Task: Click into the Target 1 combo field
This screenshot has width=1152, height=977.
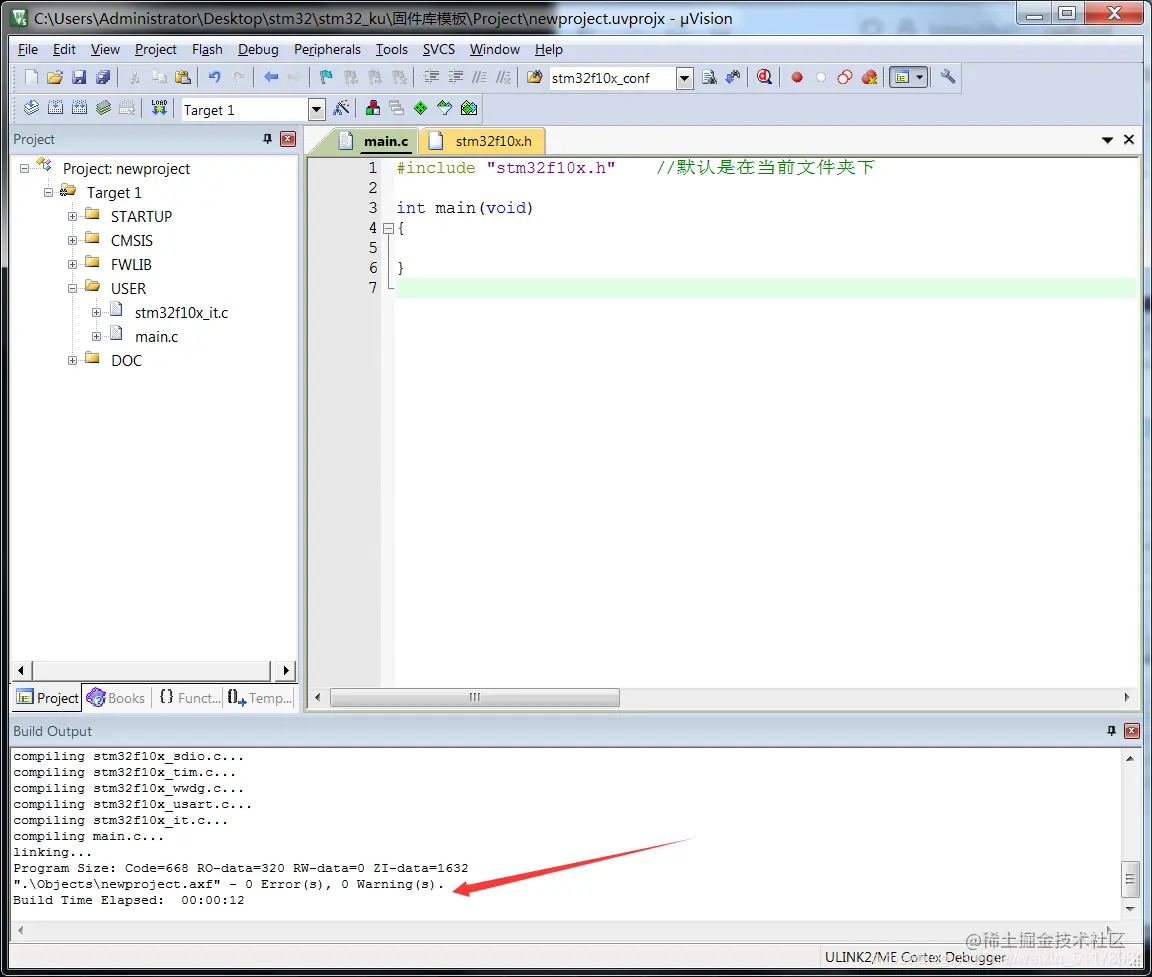Action: click(245, 109)
